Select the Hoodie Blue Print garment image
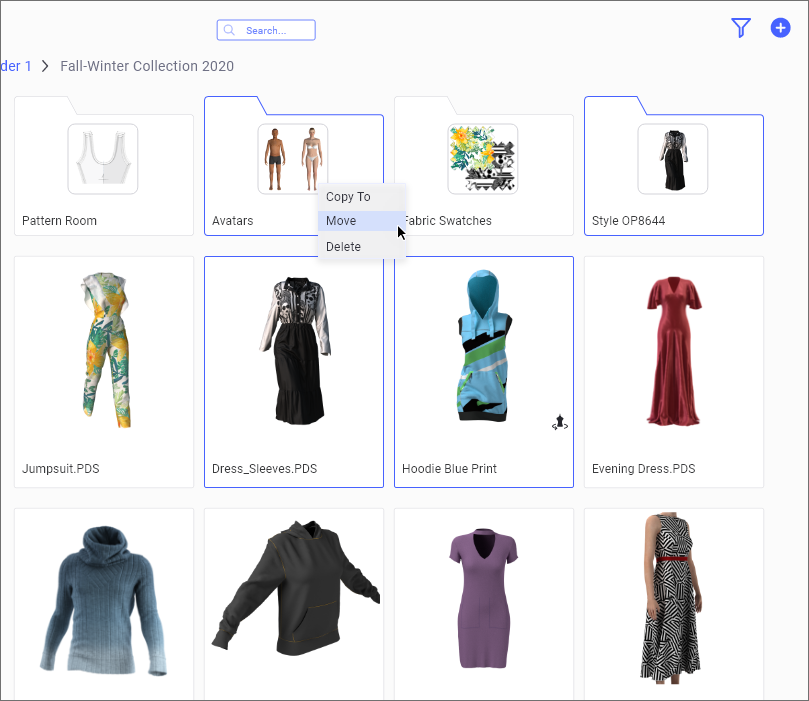This screenshot has height=701, width=809. point(484,346)
